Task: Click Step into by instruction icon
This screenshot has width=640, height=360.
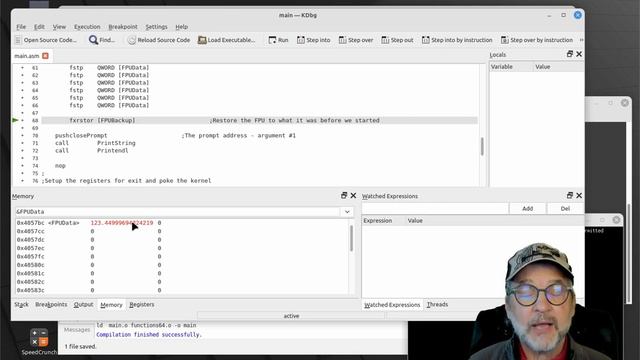Action: tap(426, 40)
